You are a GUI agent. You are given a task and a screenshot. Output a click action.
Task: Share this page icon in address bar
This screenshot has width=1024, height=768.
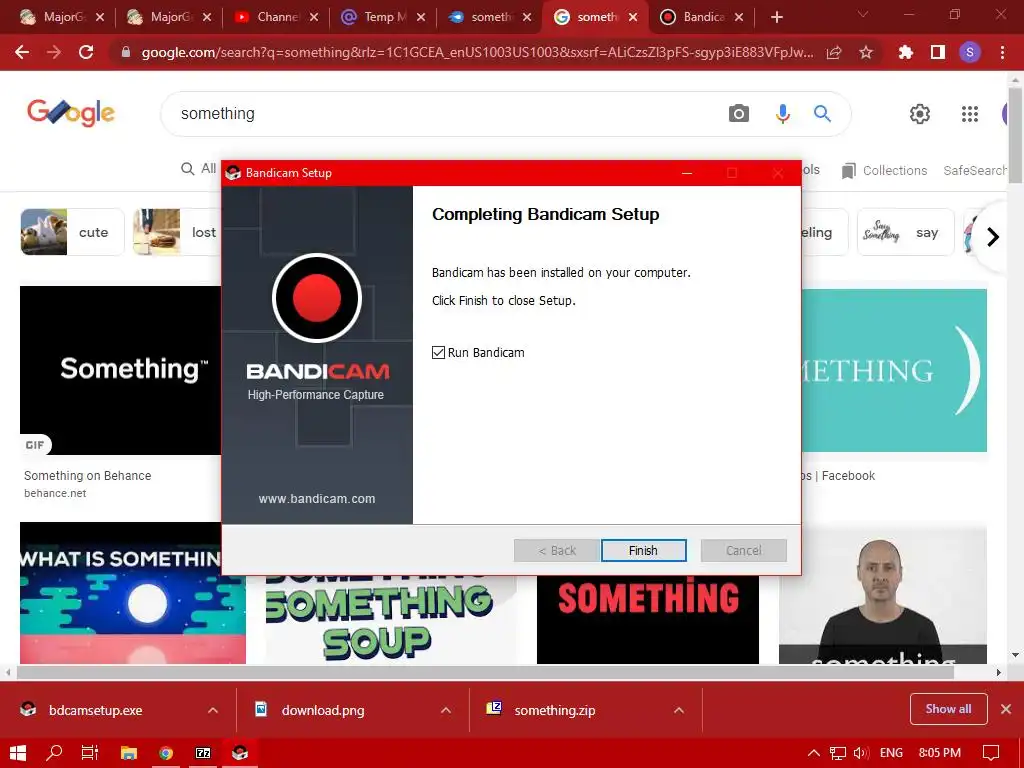click(834, 52)
